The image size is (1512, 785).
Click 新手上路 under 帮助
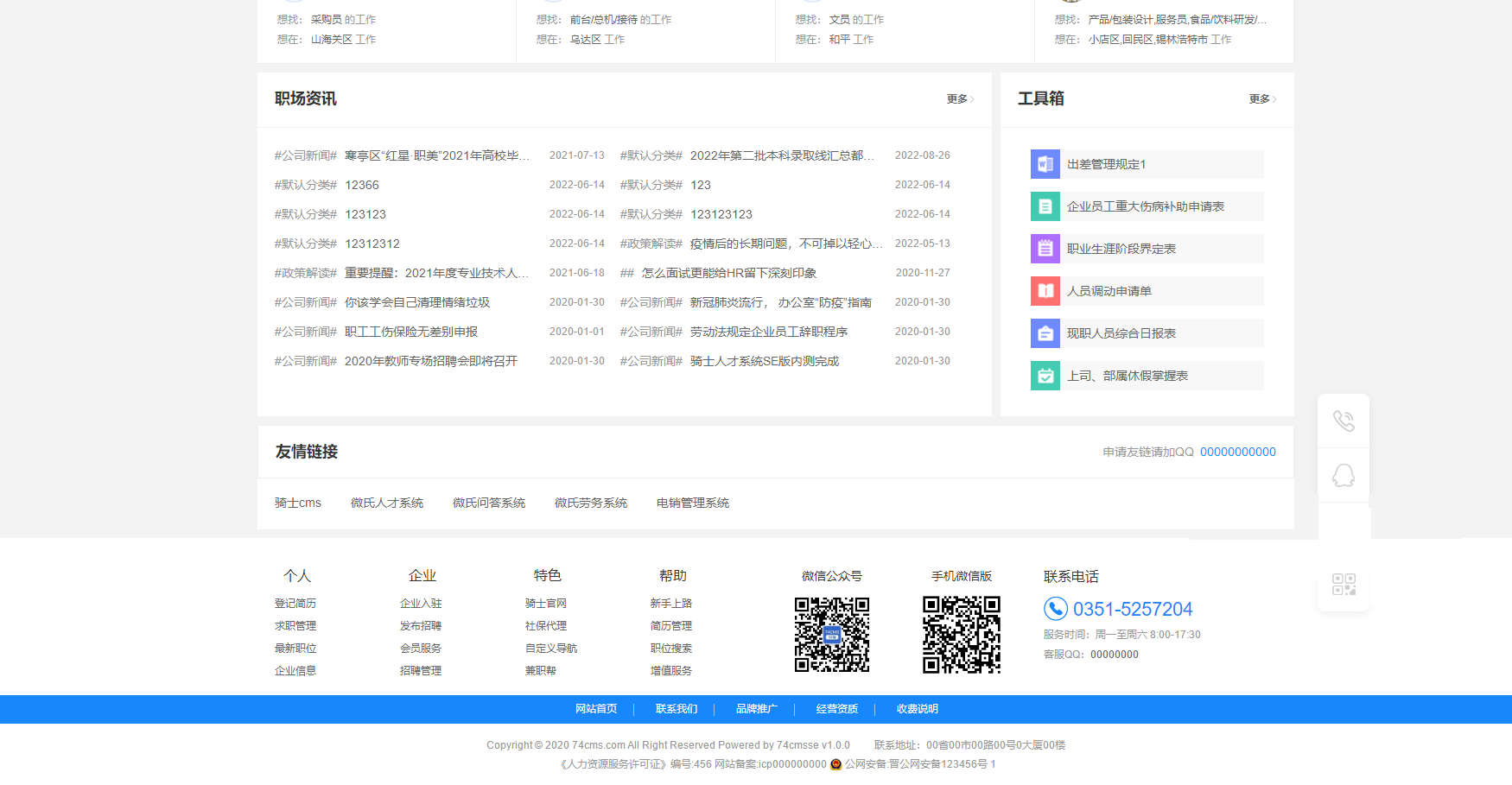[671, 604]
